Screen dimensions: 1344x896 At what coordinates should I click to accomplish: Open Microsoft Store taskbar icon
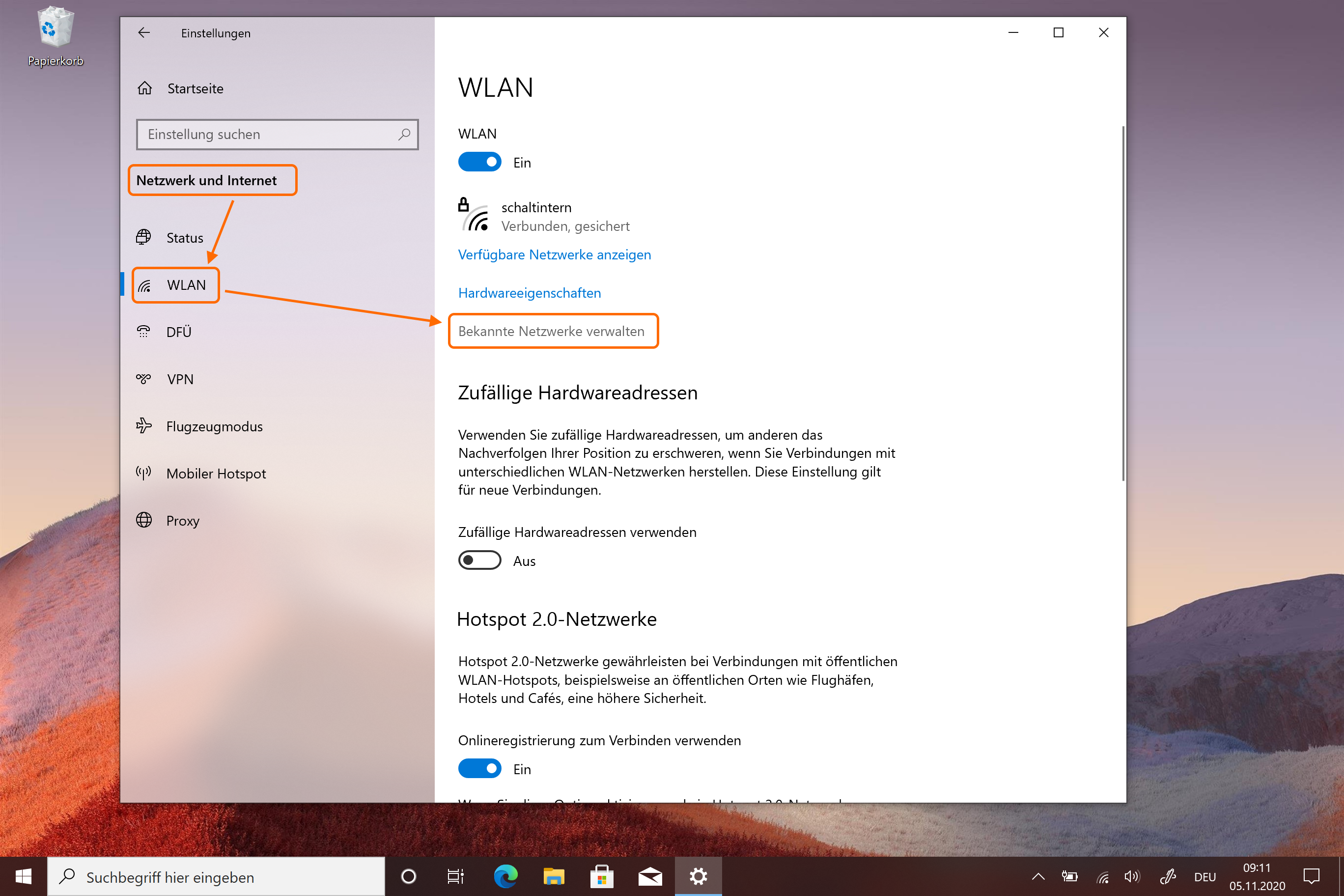tap(602, 876)
